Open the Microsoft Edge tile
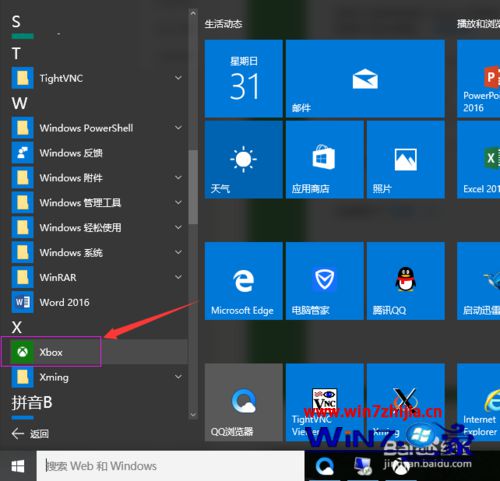Image resolution: width=500 pixels, height=481 pixels. pyautogui.click(x=243, y=281)
